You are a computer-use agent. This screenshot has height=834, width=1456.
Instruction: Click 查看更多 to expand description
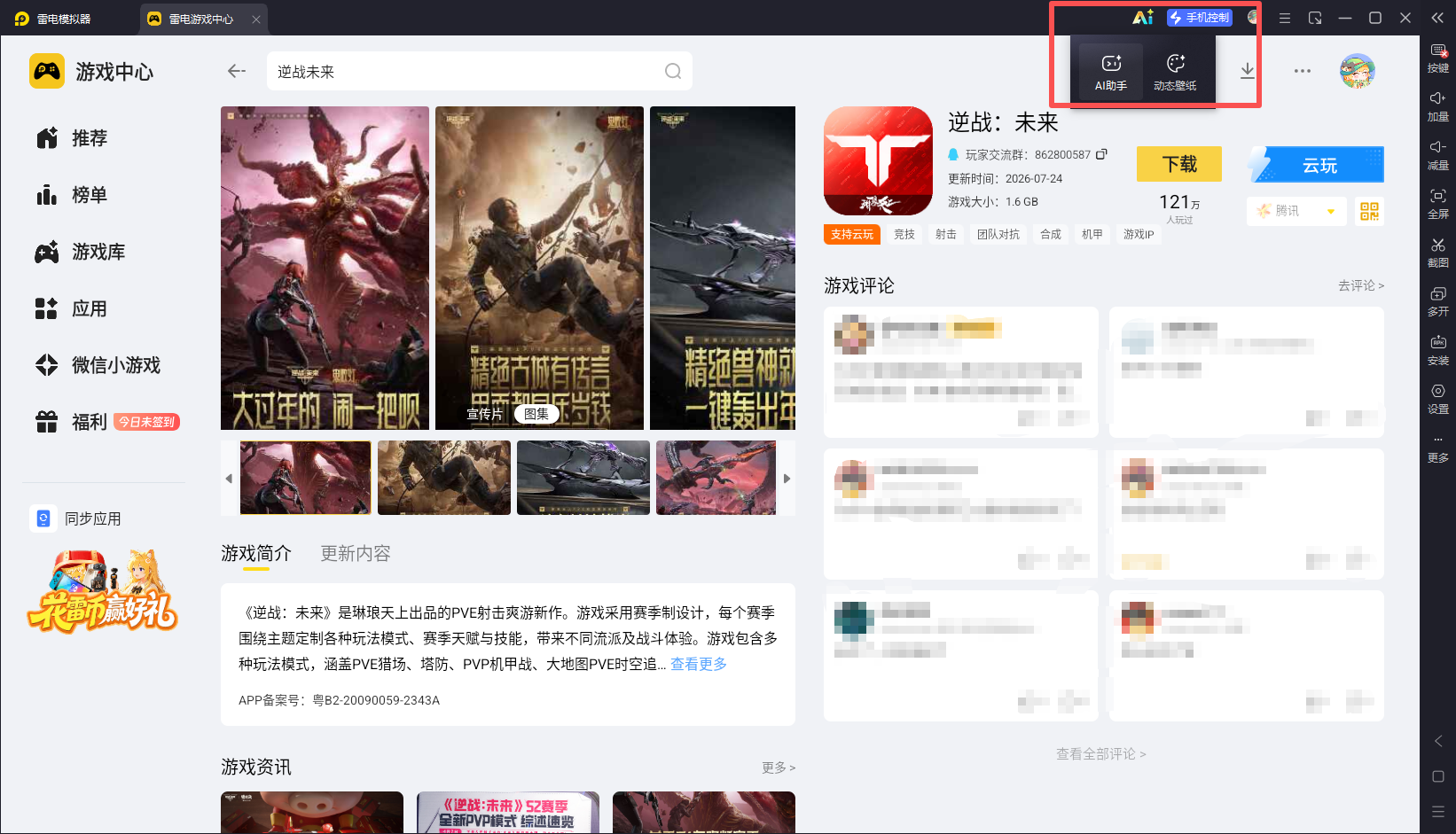(x=699, y=664)
